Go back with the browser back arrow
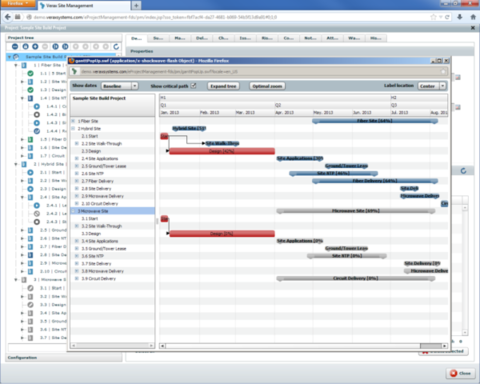 point(8,17)
